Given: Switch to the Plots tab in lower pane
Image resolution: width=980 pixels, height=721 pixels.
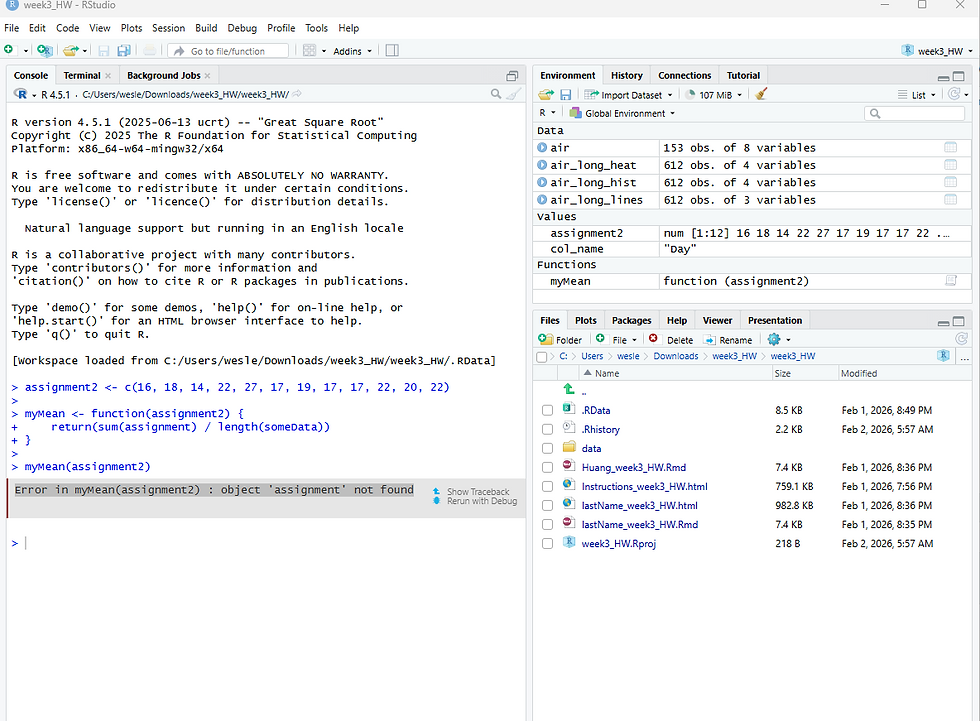Looking at the screenshot, I should (x=586, y=321).
